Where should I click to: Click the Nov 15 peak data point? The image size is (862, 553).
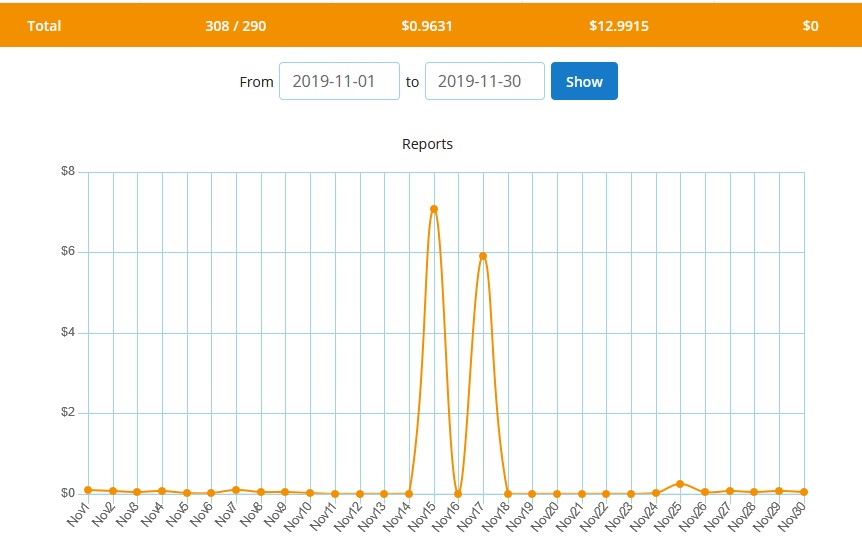tap(434, 209)
